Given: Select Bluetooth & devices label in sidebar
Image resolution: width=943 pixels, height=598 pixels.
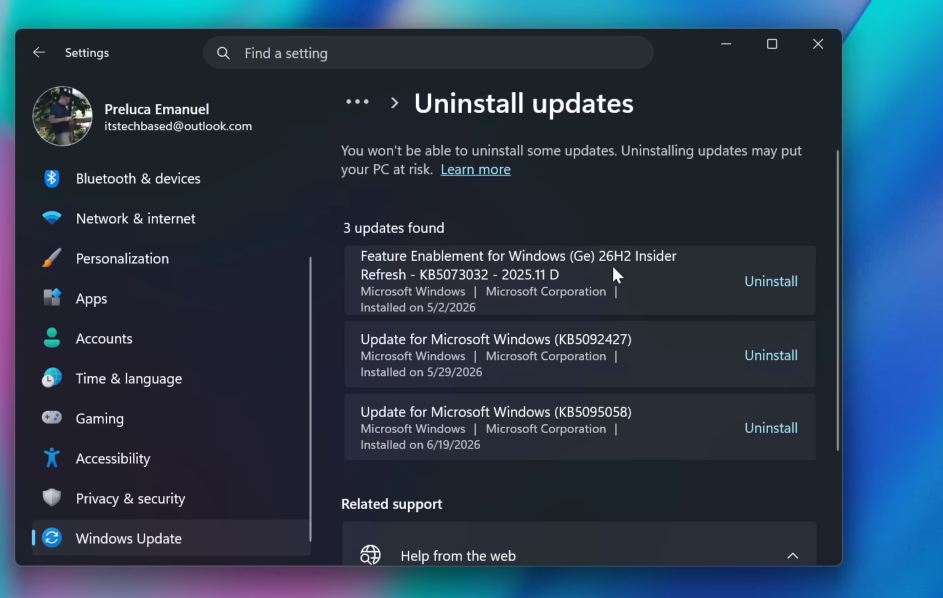Looking at the screenshot, I should coord(138,179).
